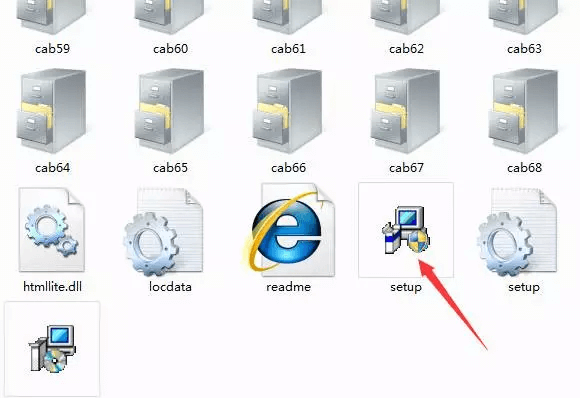Click the readme filename label
The image size is (580, 398).
click(x=288, y=287)
